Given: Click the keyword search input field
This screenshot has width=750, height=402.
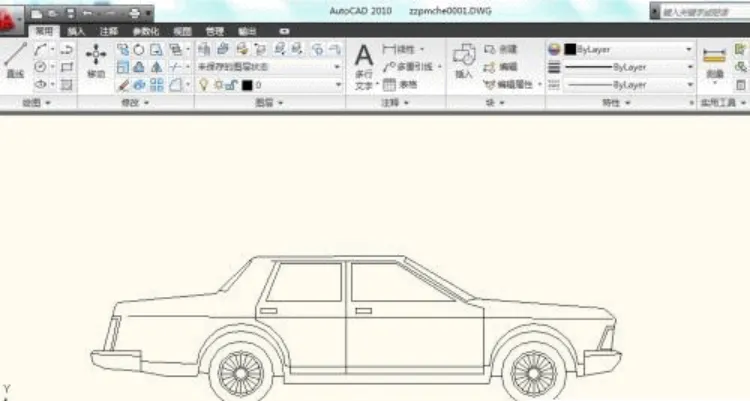Looking at the screenshot, I should [x=704, y=12].
